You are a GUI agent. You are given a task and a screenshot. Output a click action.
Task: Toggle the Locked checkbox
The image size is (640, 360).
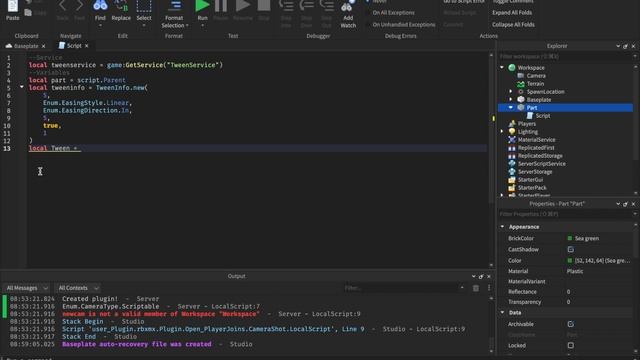[x=571, y=345]
